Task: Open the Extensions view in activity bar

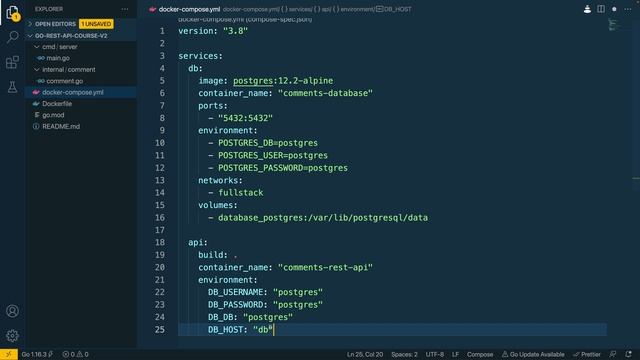Action: click(12, 62)
